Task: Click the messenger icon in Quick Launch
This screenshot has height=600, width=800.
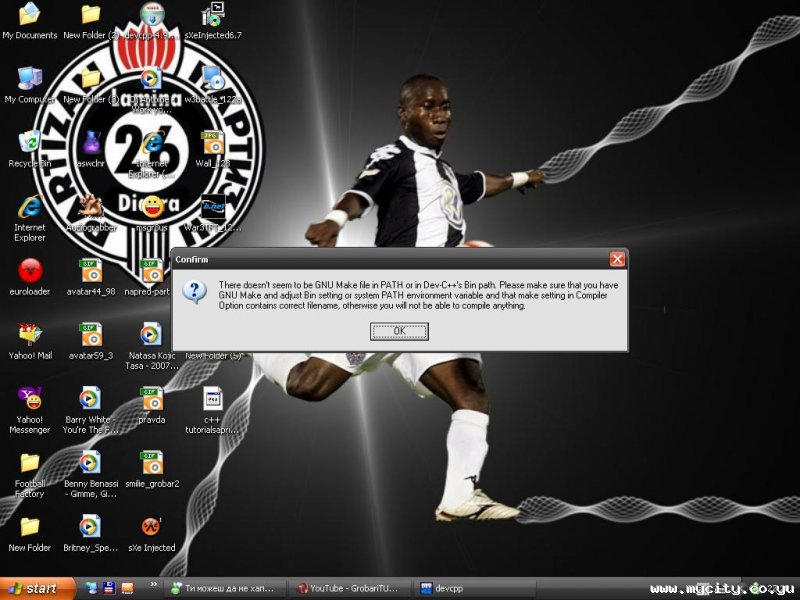Action: 91,588
